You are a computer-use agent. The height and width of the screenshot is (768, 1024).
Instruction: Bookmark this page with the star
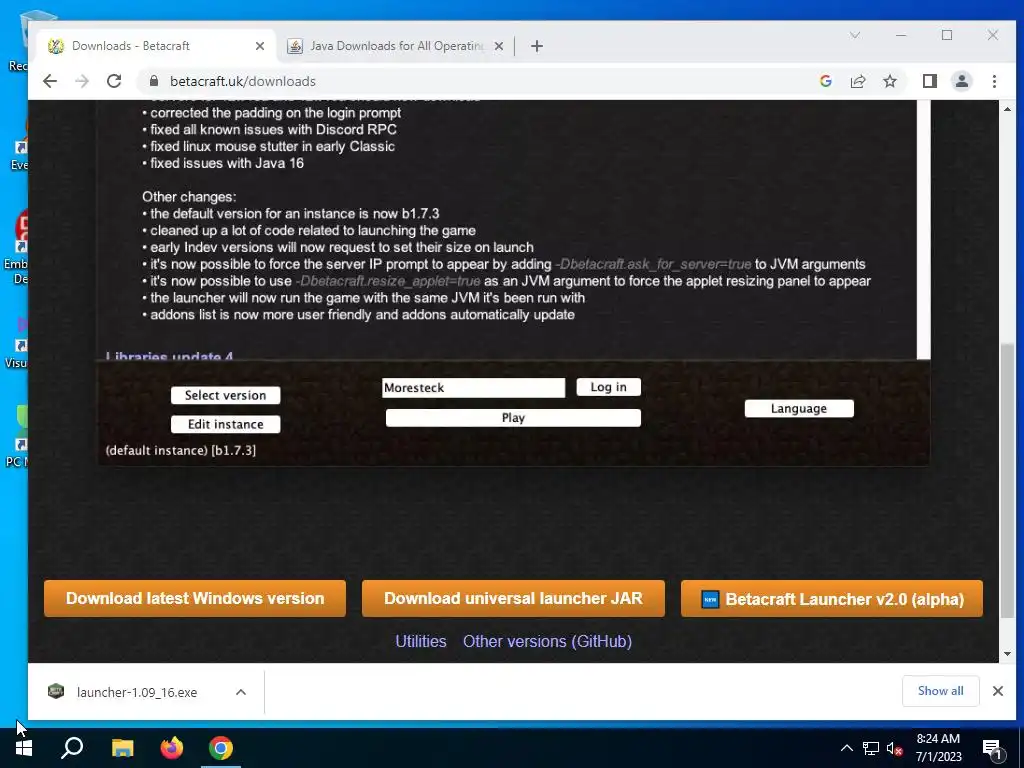(x=889, y=81)
